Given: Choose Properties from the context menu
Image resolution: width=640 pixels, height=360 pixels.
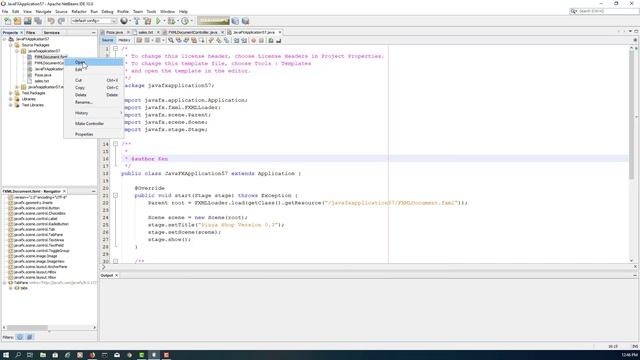Looking at the screenshot, I should click(93, 134).
